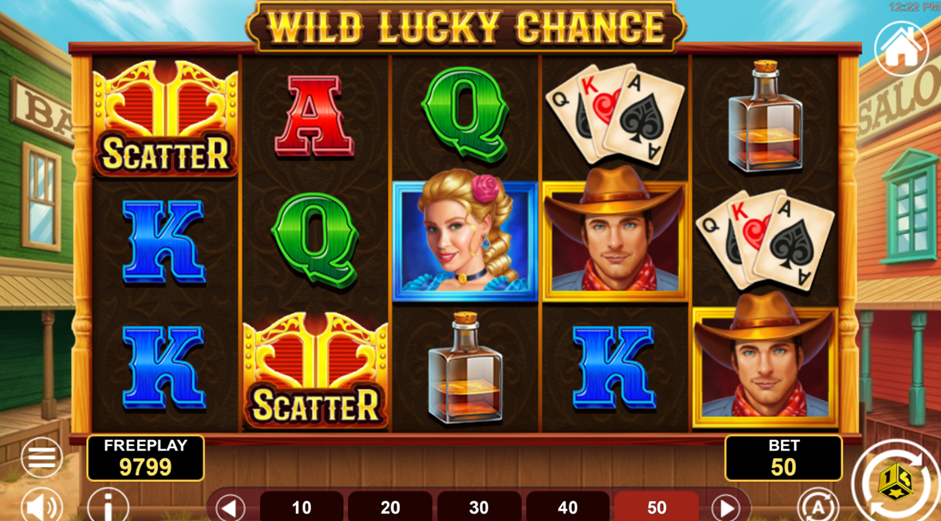The image size is (941, 521).
Task: Open the home screen icon
Action: pos(901,49)
